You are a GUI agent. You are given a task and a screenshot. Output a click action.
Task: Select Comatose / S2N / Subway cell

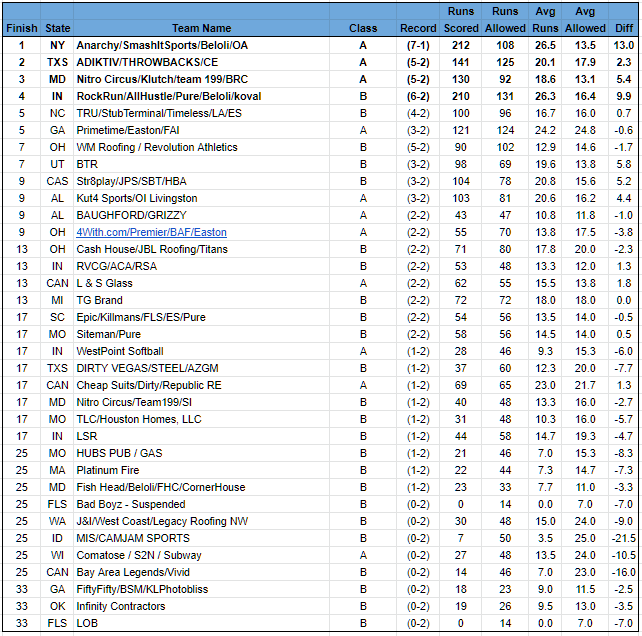[x=201, y=555]
